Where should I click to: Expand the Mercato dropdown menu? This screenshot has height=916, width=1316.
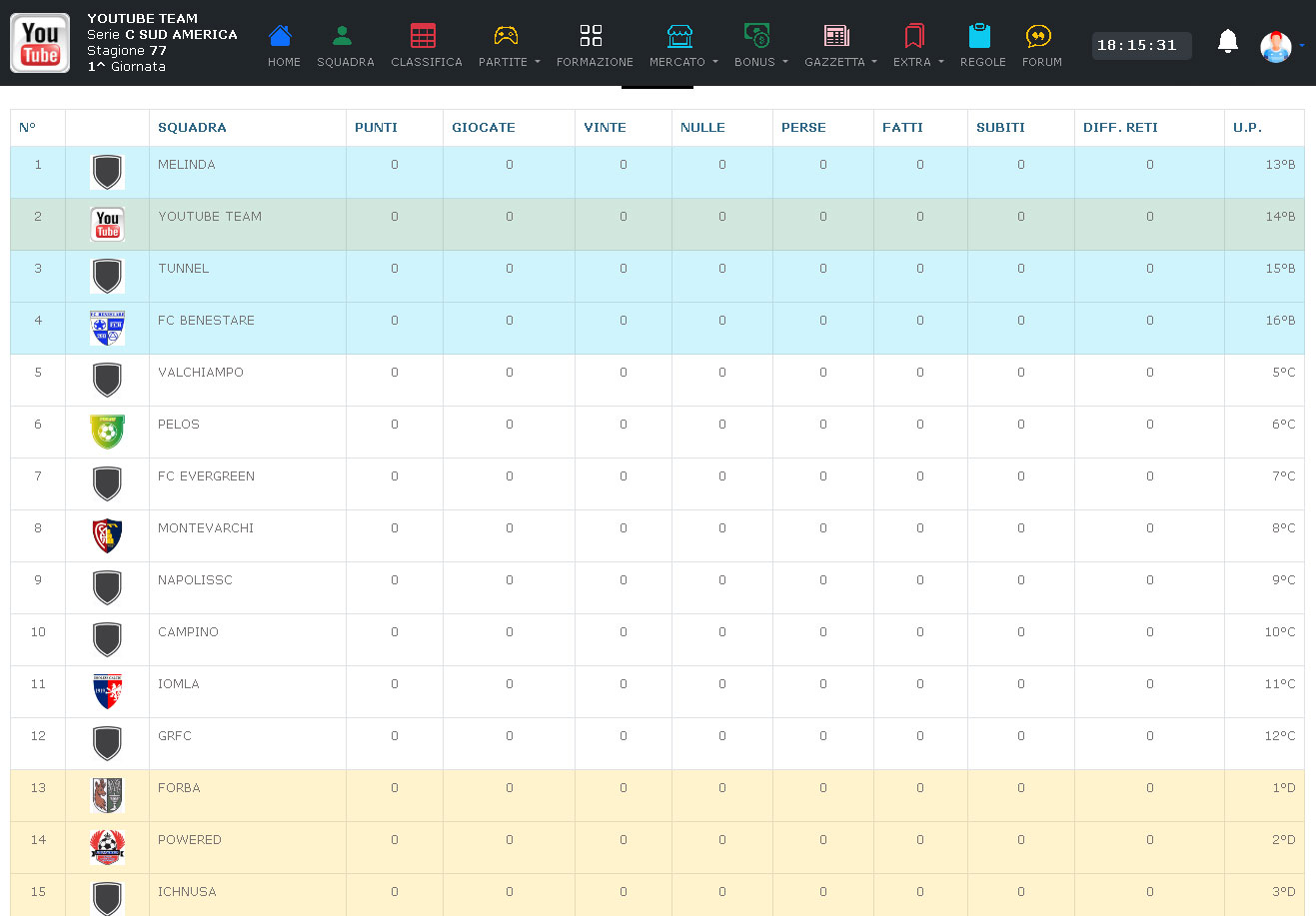coord(715,62)
